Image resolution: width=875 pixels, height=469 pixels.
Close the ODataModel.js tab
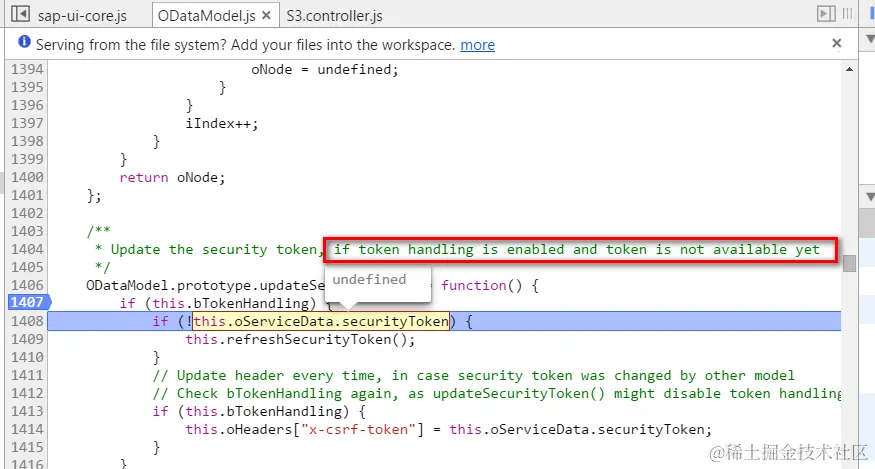tap(266, 15)
